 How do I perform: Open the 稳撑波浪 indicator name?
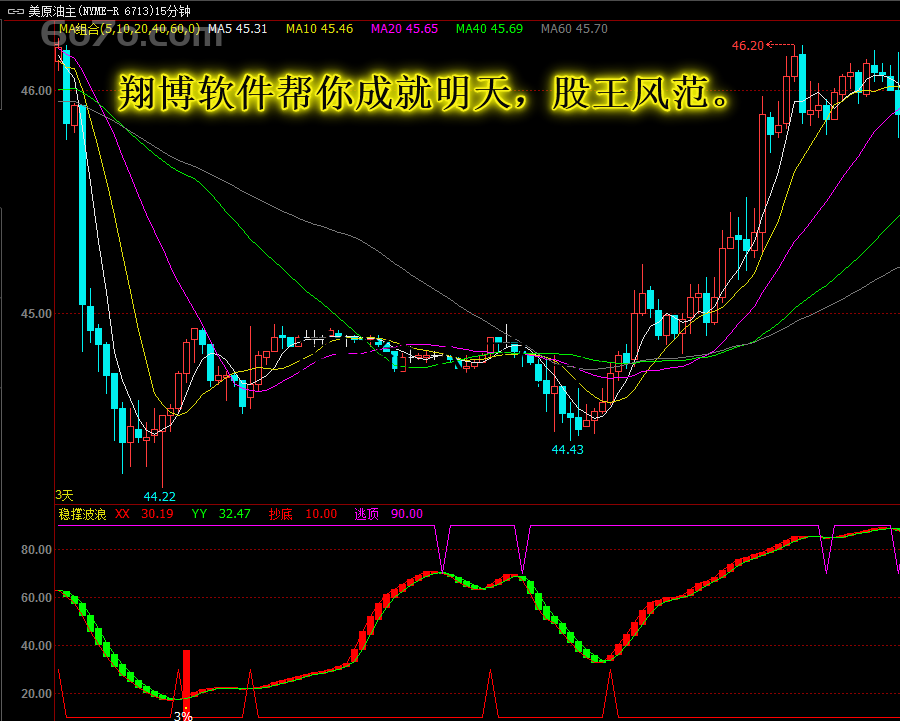tap(82, 514)
